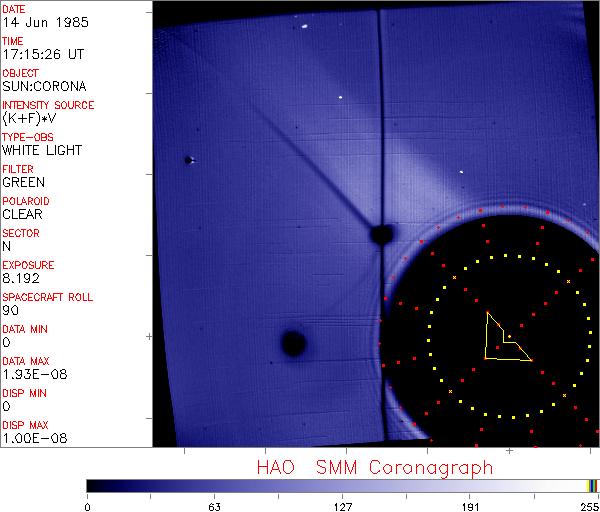
Task: Click the (K+F)*V intensity source value
Action: point(27,118)
